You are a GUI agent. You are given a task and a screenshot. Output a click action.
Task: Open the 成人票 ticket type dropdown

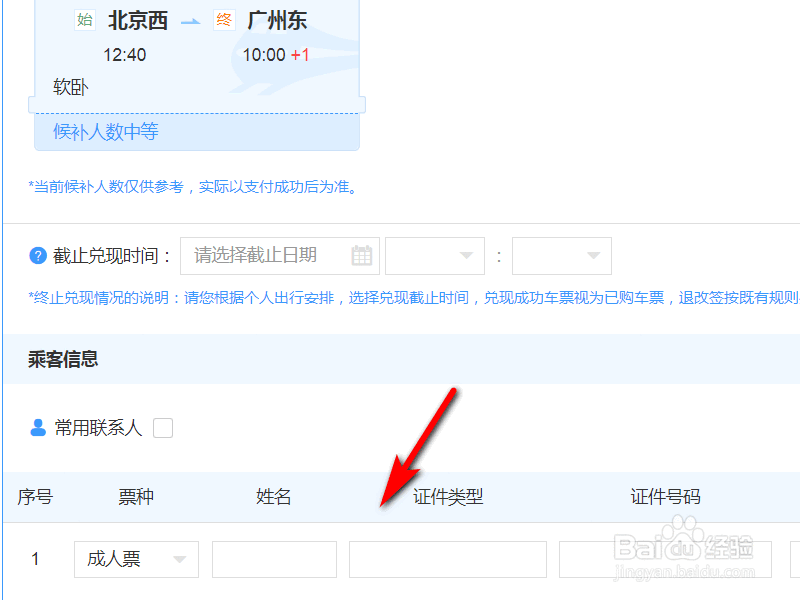click(x=136, y=559)
